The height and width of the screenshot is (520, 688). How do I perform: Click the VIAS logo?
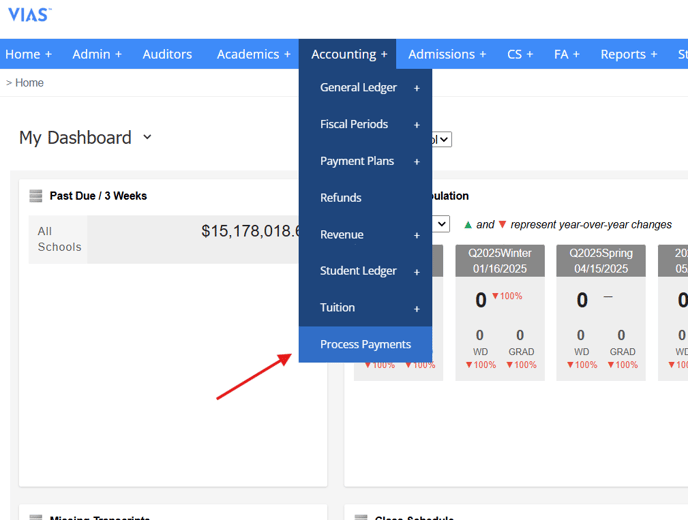(x=29, y=14)
